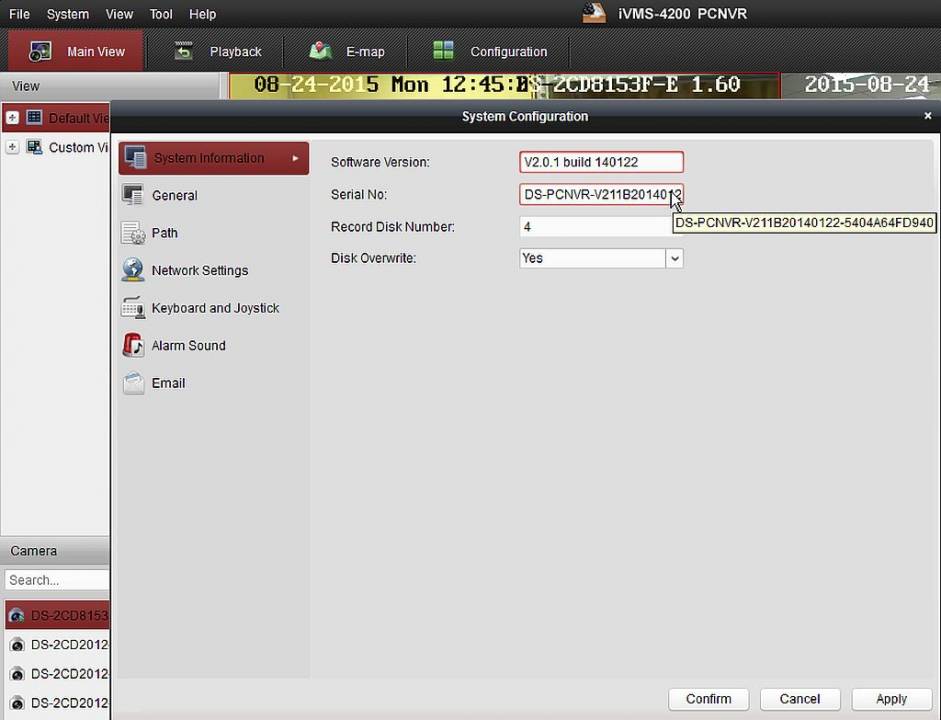Click the Disk Overwrite dropdown arrow
The height and width of the screenshot is (720, 941).
pos(675,259)
